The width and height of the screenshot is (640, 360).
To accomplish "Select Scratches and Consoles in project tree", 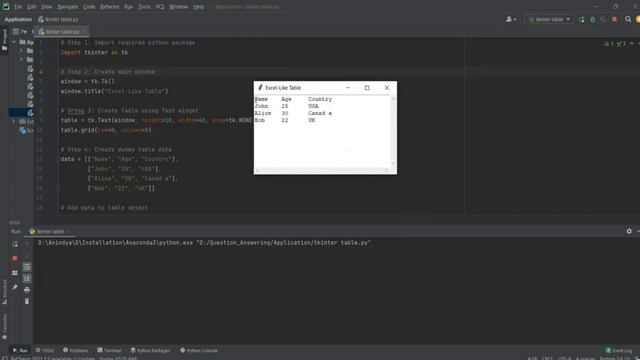I will (x=26, y=131).
